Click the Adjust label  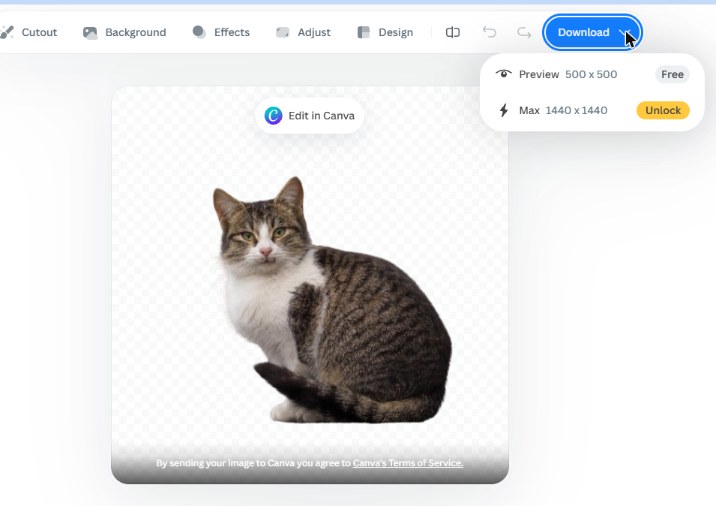point(314,32)
